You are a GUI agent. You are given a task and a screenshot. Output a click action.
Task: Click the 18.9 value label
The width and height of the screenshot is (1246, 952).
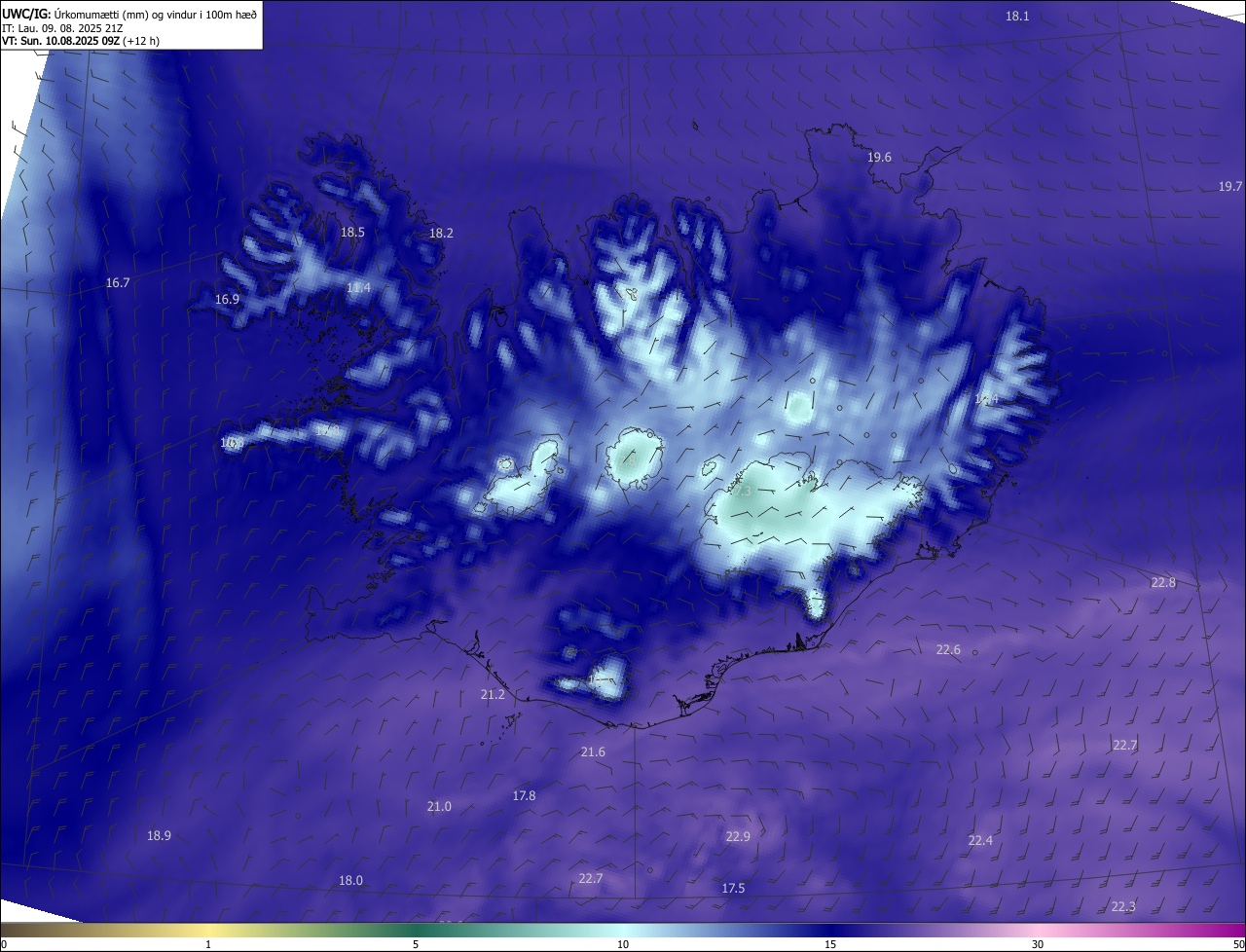(x=159, y=836)
